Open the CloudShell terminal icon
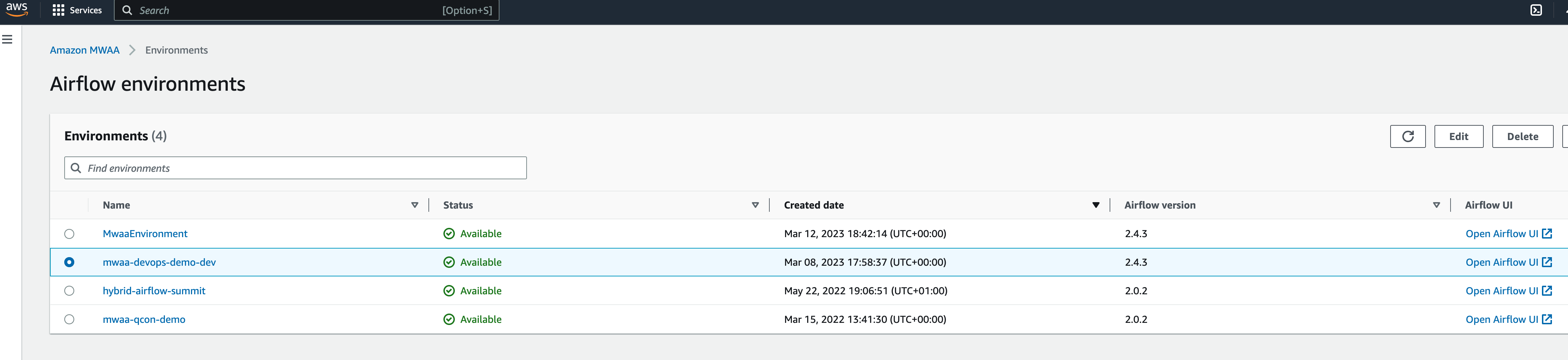Viewport: 1568px width, 360px height. click(1536, 10)
